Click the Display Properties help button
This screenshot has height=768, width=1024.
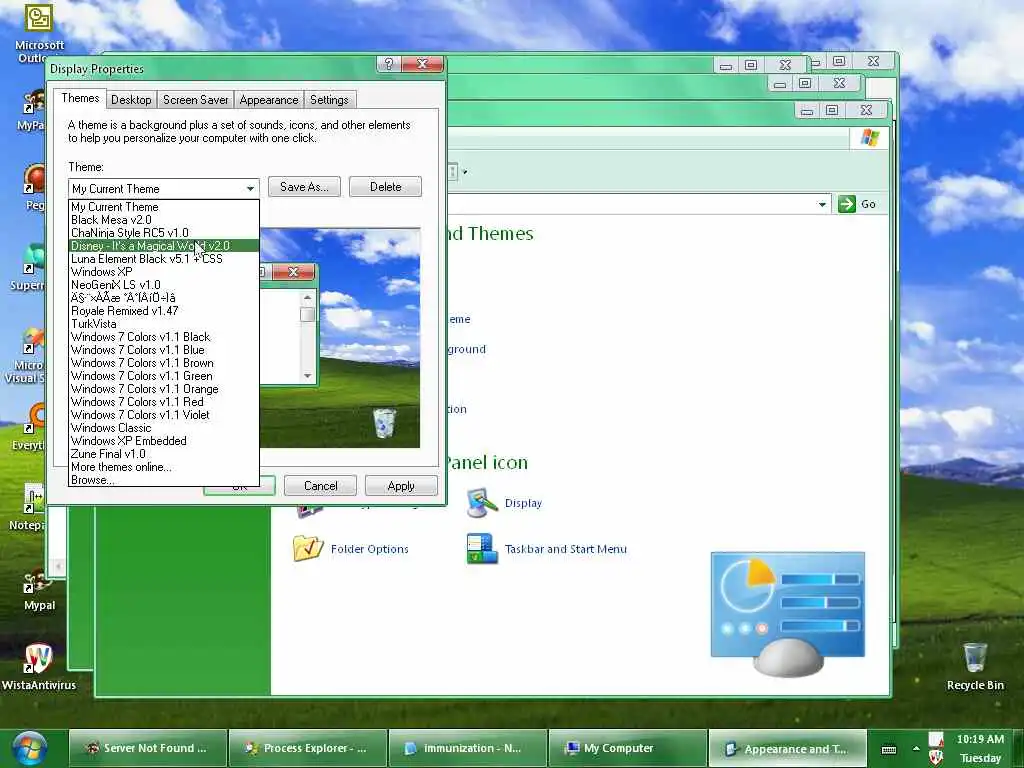coord(389,63)
